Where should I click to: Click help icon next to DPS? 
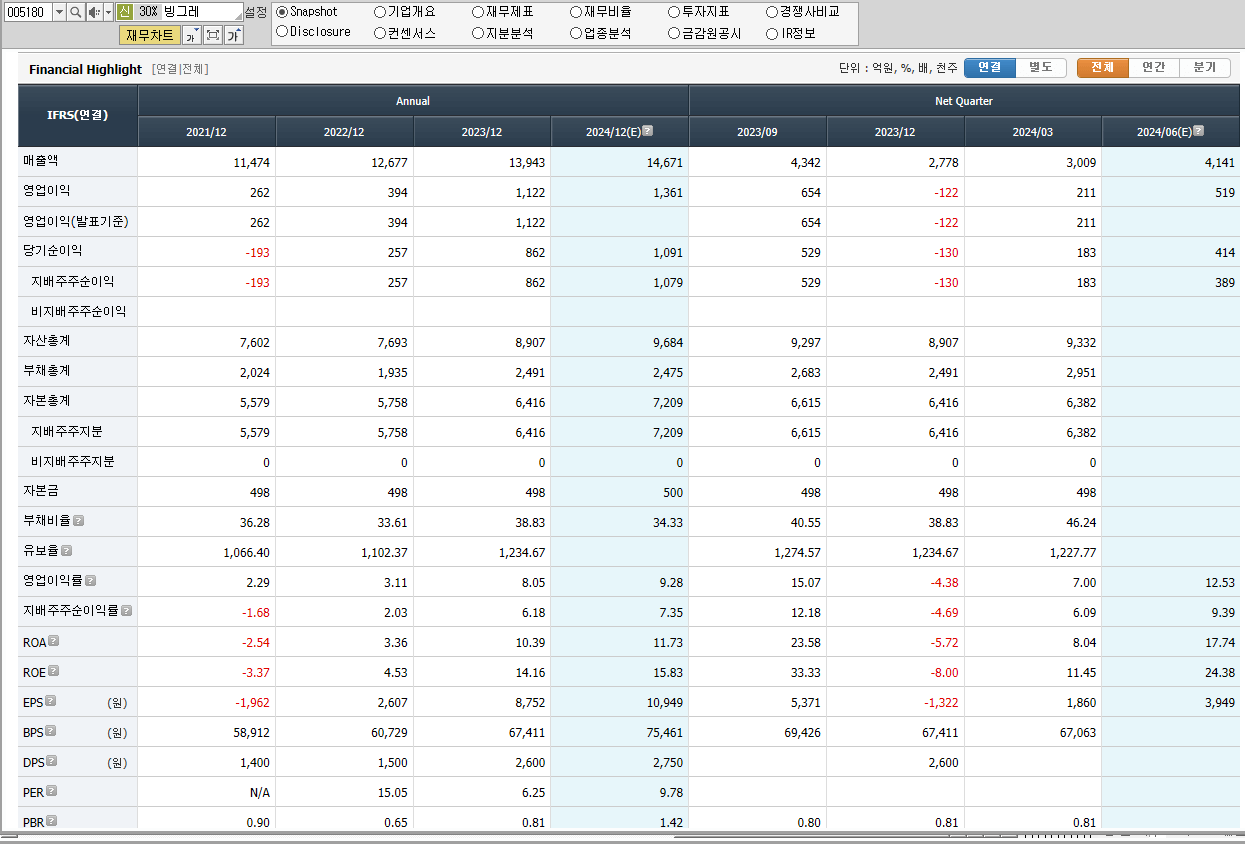pyautogui.click(x=51, y=760)
